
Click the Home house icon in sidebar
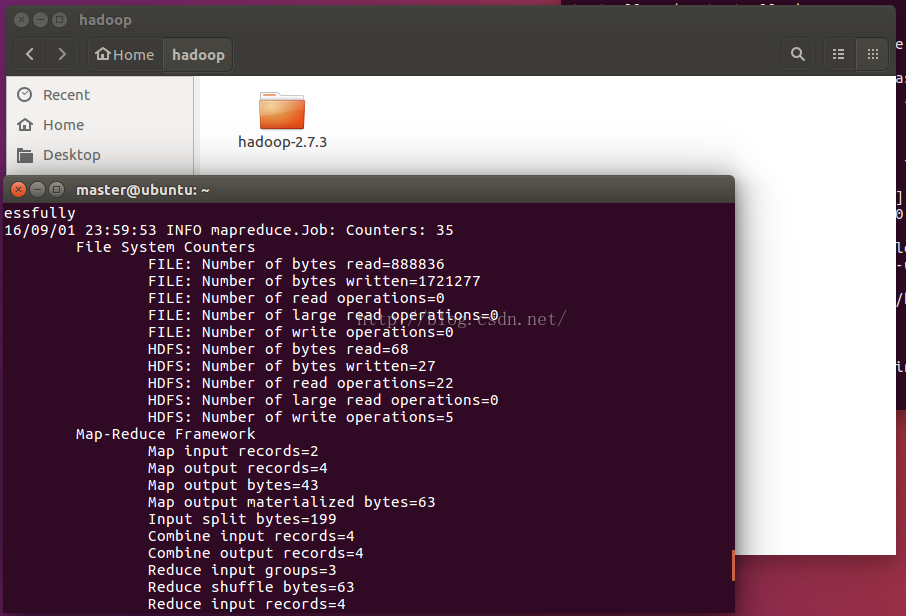pyautogui.click(x=25, y=124)
